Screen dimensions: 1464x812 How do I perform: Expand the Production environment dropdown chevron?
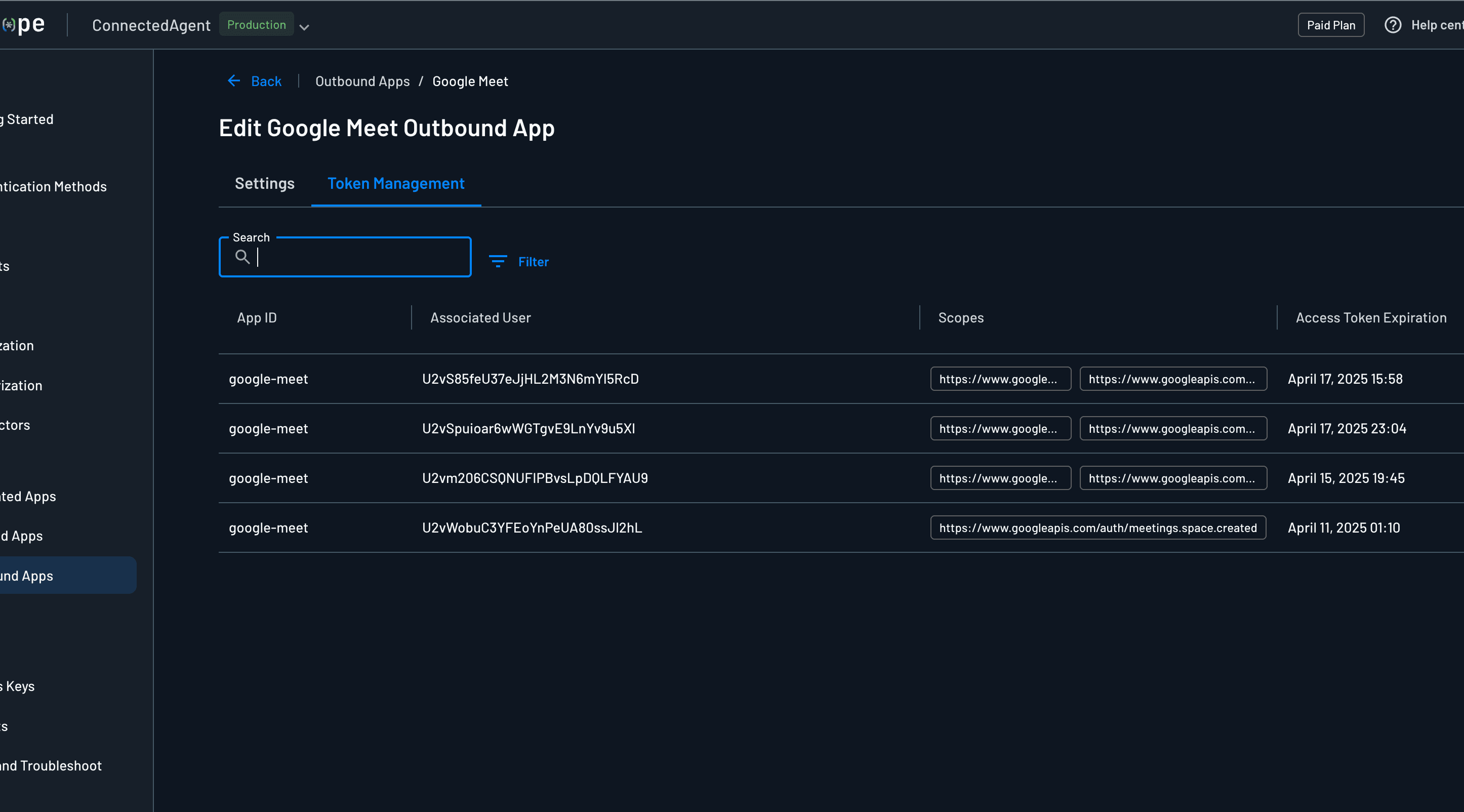(x=305, y=27)
